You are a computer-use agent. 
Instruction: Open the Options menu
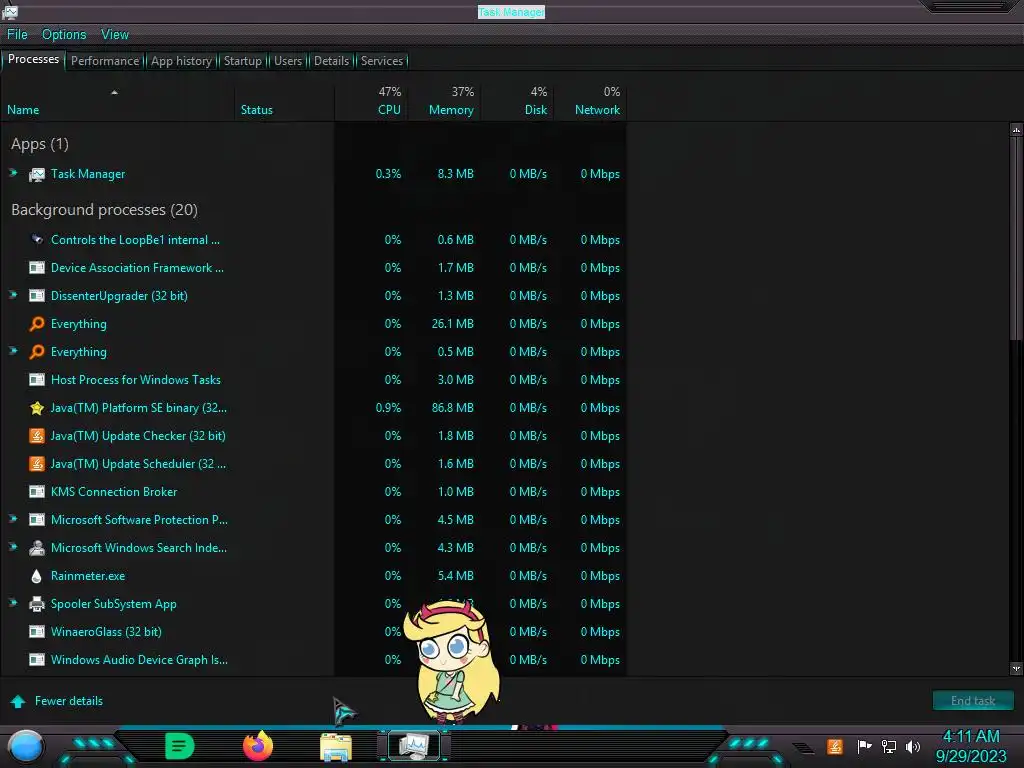tap(64, 35)
